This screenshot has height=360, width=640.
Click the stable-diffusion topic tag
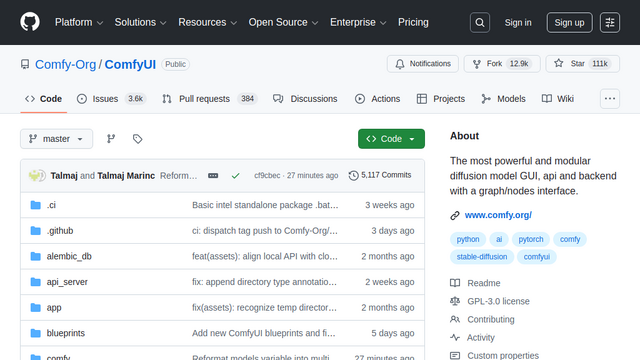click(x=482, y=257)
